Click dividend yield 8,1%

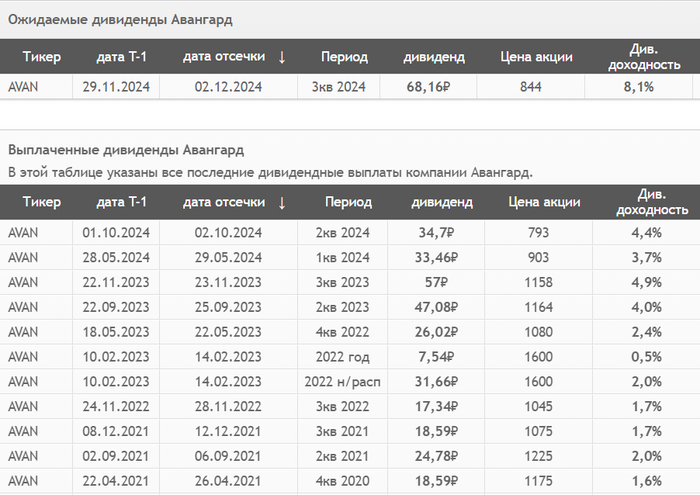[x=638, y=87]
